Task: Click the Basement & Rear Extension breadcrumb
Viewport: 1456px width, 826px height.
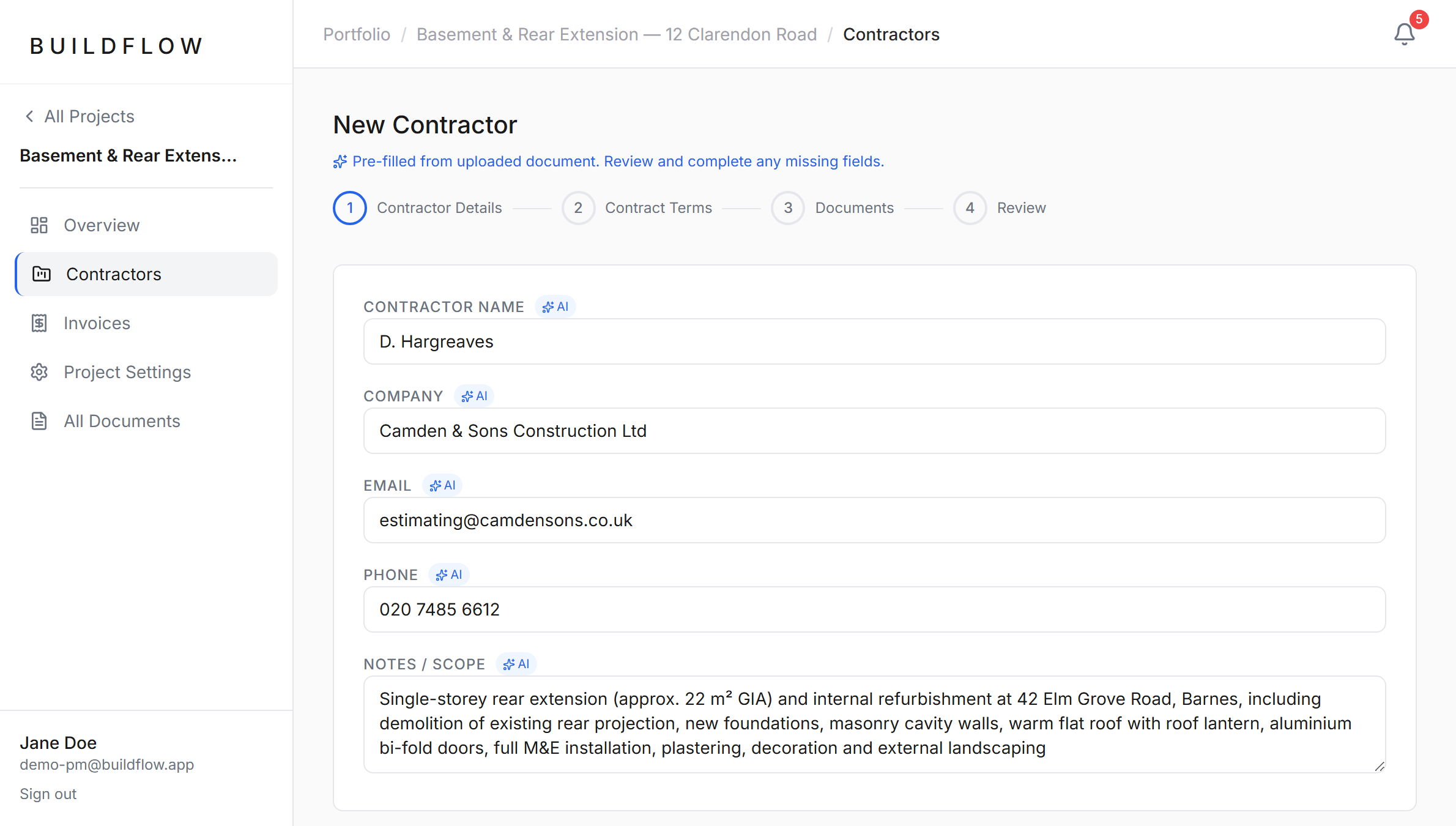Action: [x=617, y=34]
